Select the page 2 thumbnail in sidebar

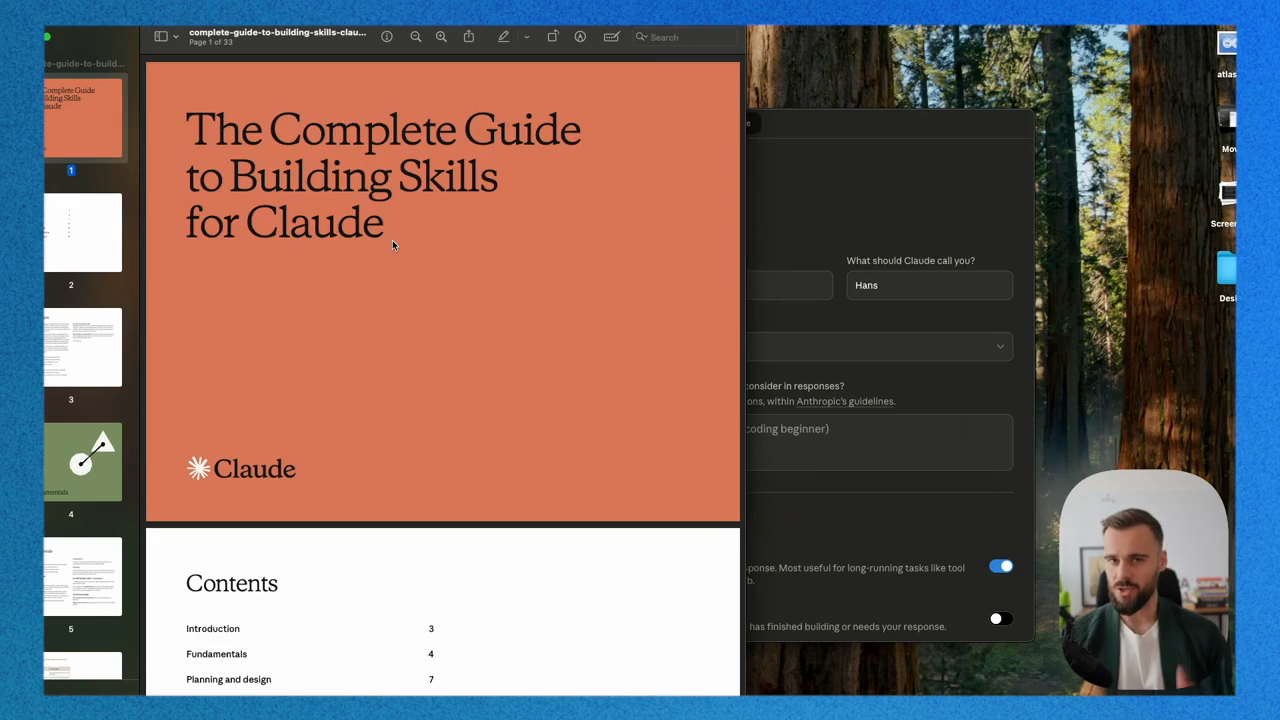point(83,232)
